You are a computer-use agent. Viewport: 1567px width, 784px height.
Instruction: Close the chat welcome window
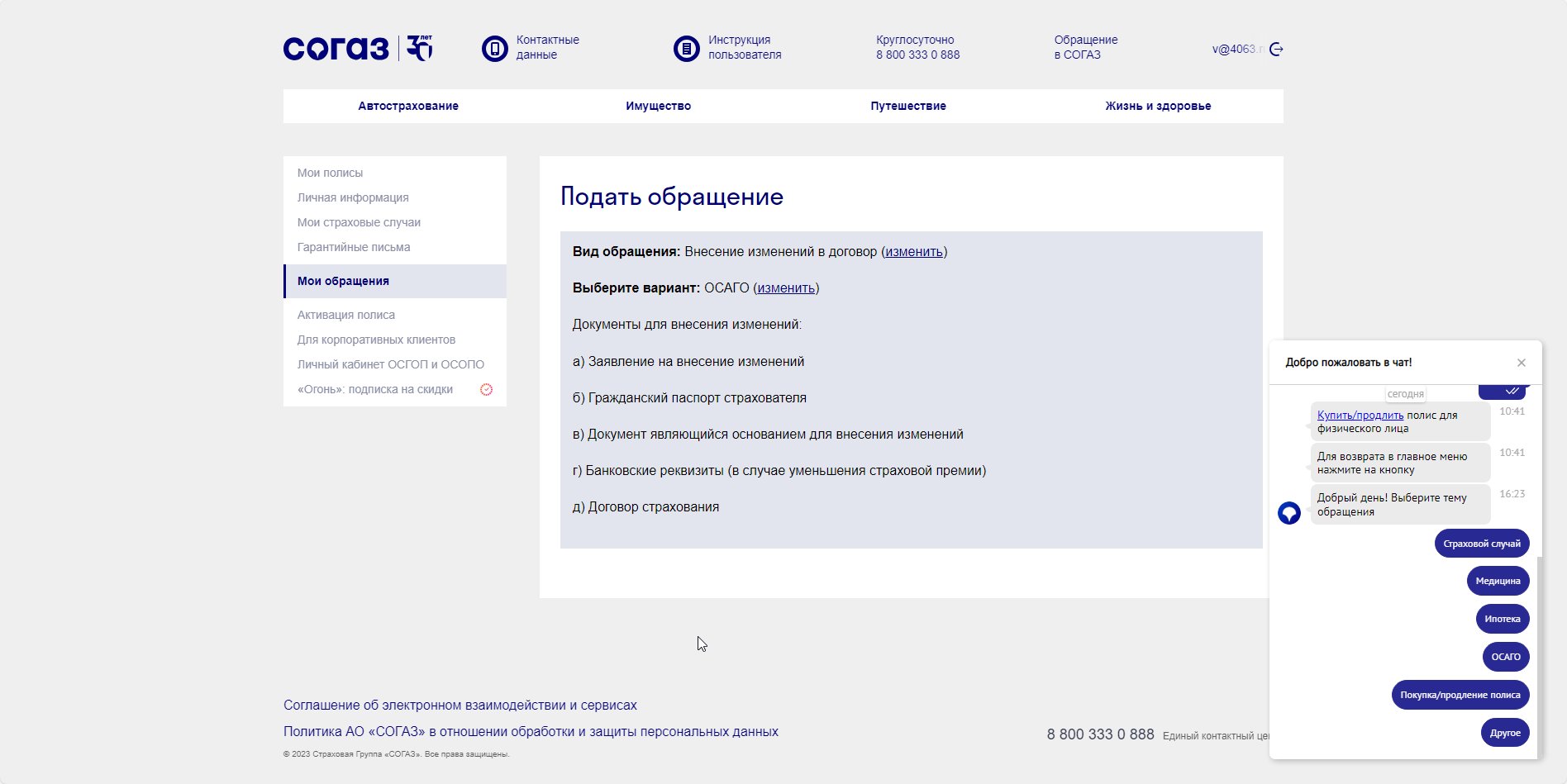(x=1521, y=363)
